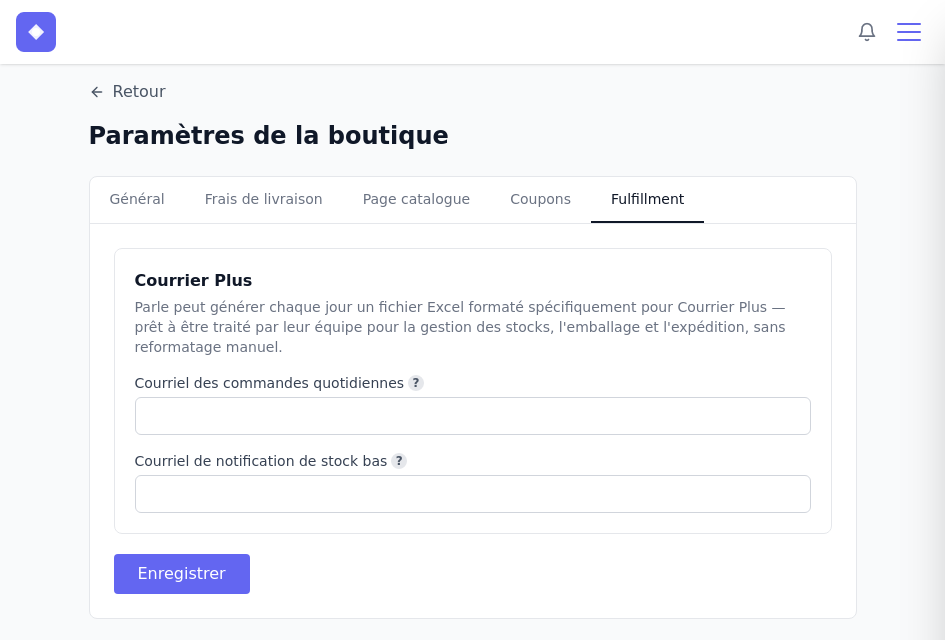Select the Page catalogue tab
Screen dimensions: 945x640
(416, 199)
